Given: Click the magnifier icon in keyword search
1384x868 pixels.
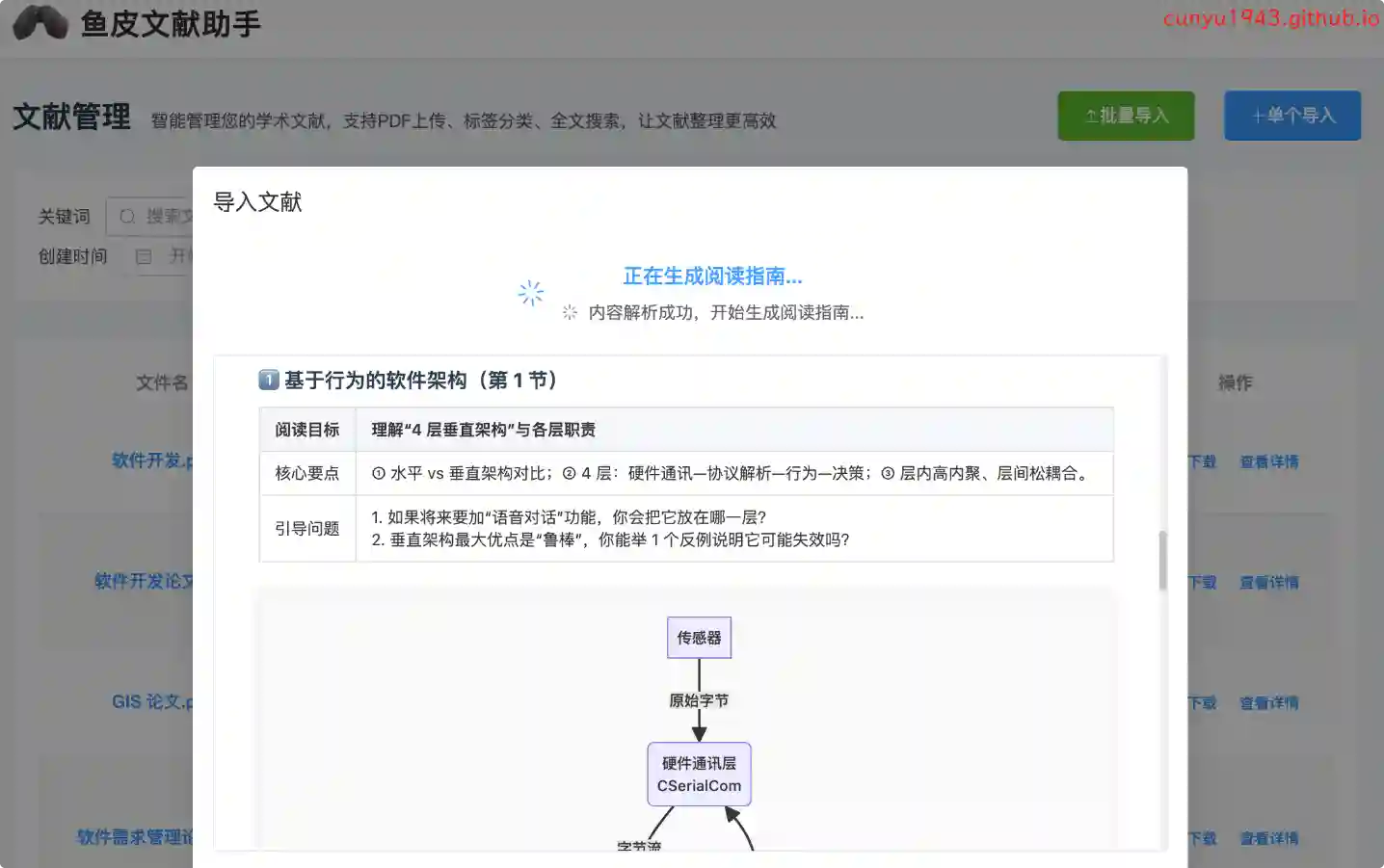Looking at the screenshot, I should 127,217.
